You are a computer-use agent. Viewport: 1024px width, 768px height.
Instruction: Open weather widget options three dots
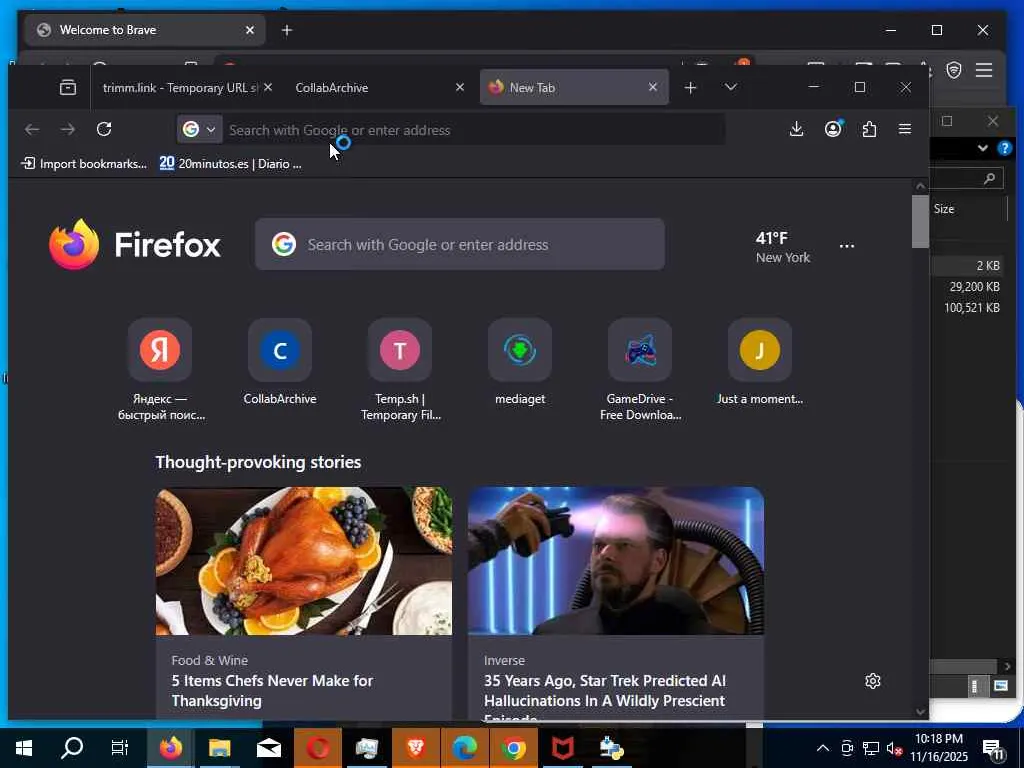[847, 246]
